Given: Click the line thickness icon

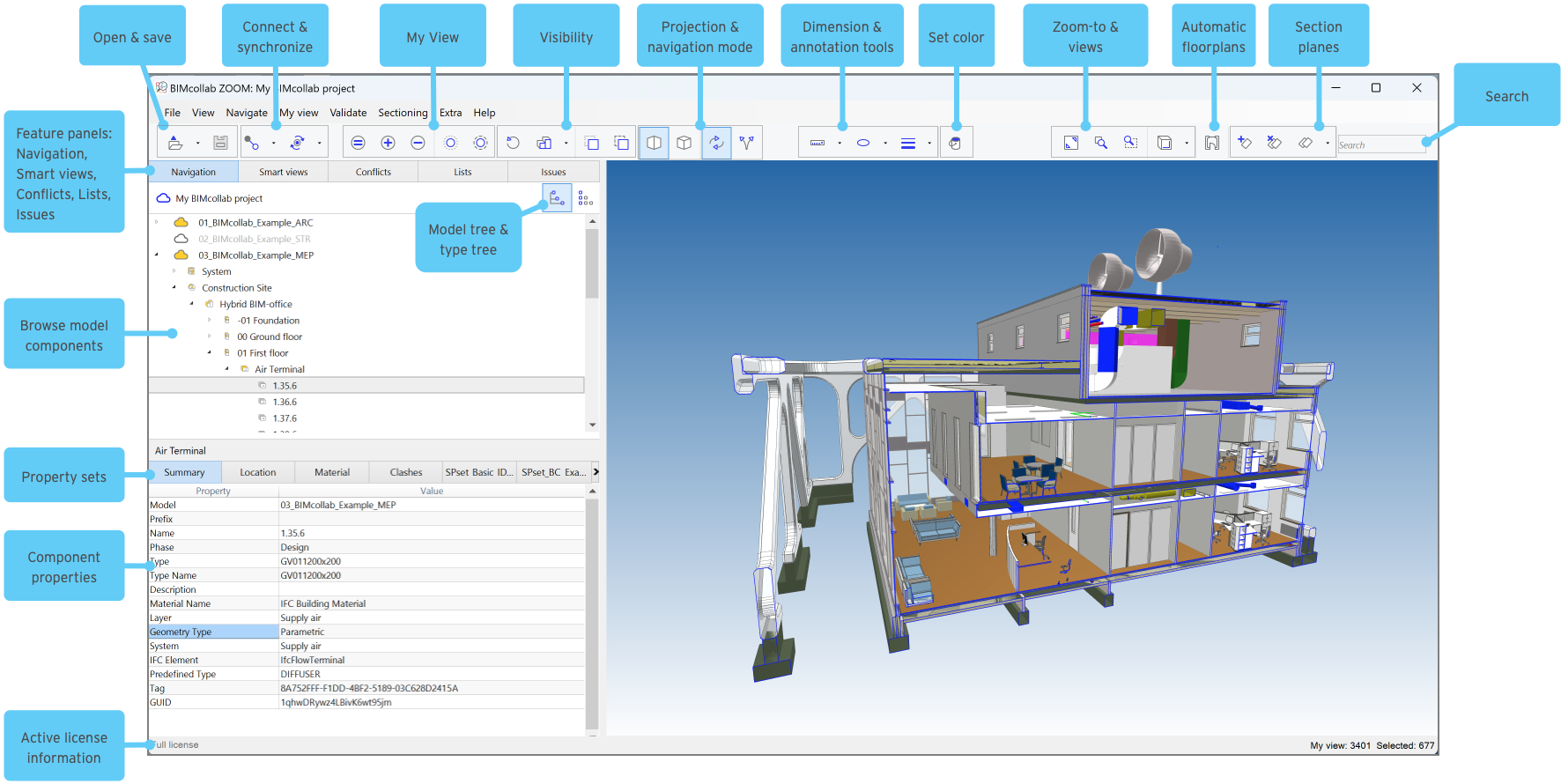Looking at the screenshot, I should pyautogui.click(x=908, y=143).
